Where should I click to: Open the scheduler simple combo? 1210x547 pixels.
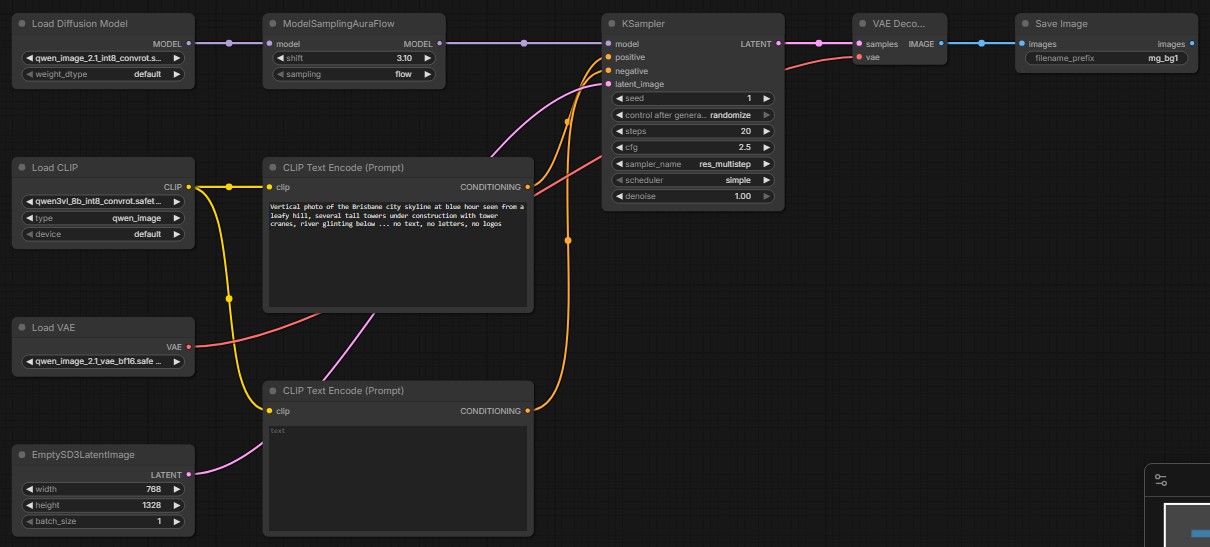(x=693, y=180)
